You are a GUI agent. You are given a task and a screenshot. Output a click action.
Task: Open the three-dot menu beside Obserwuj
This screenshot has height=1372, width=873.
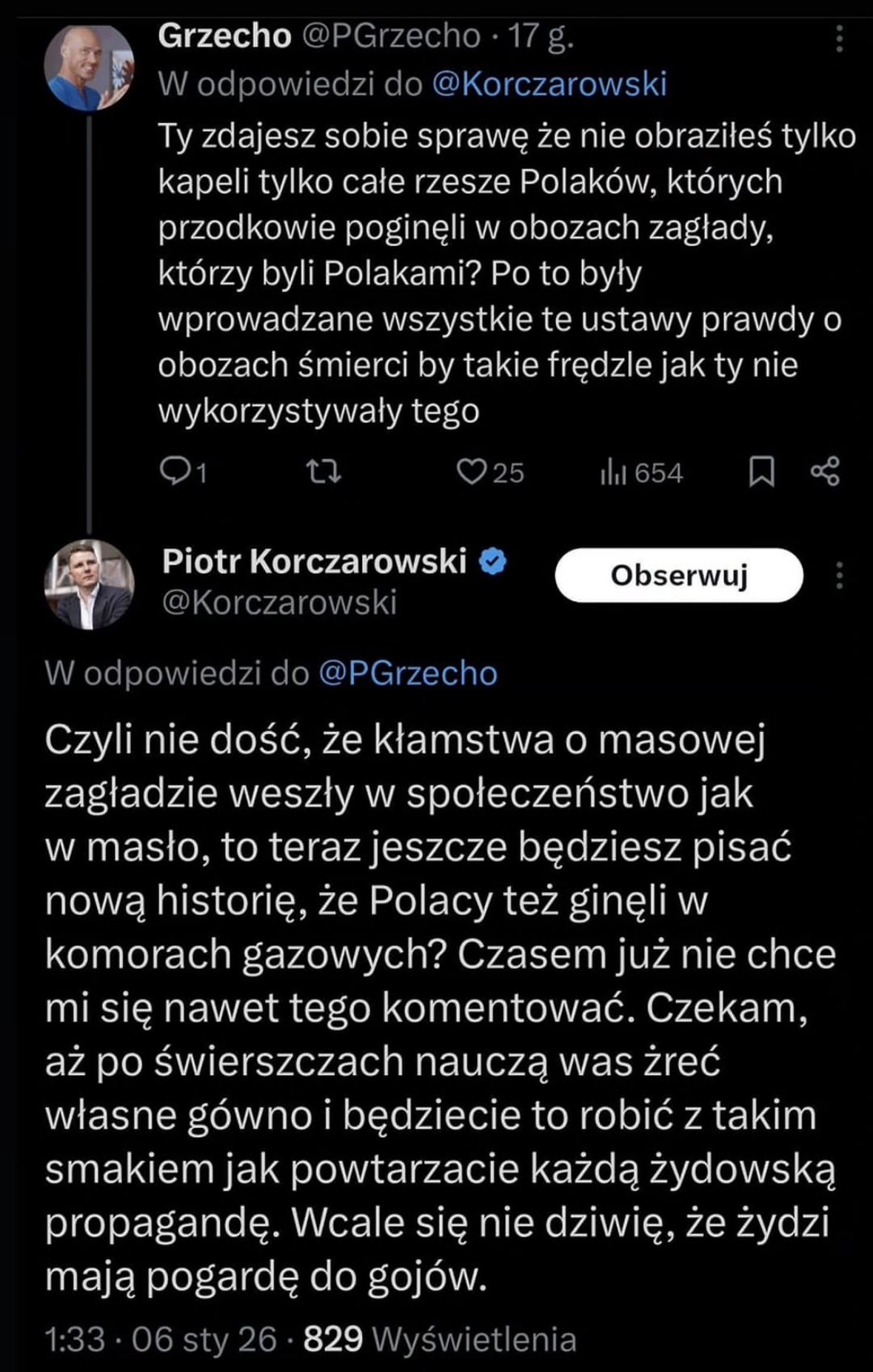tap(839, 575)
